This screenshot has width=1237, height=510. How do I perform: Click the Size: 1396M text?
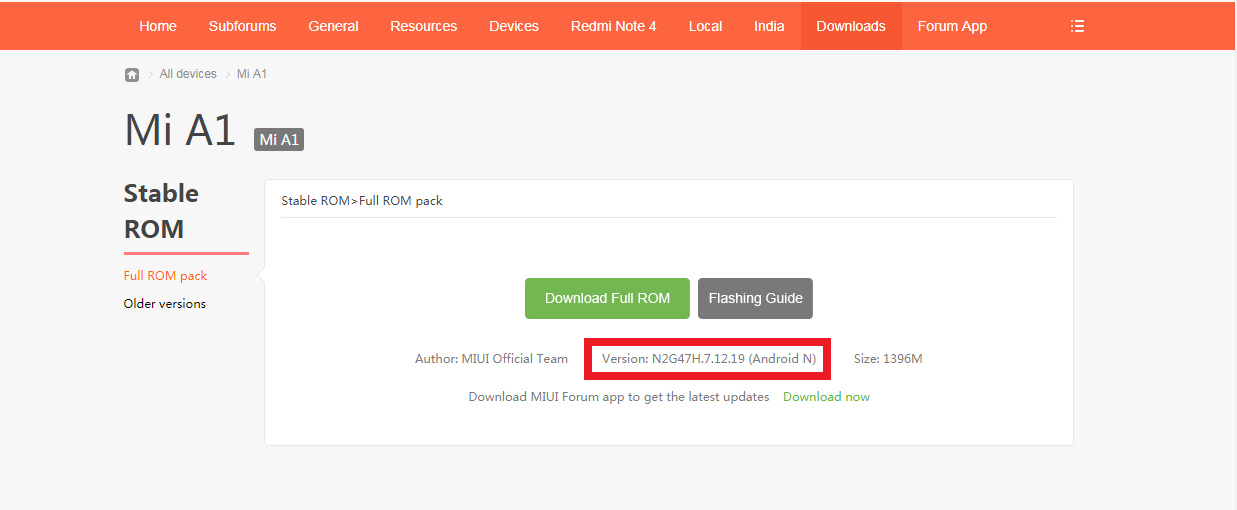point(888,359)
